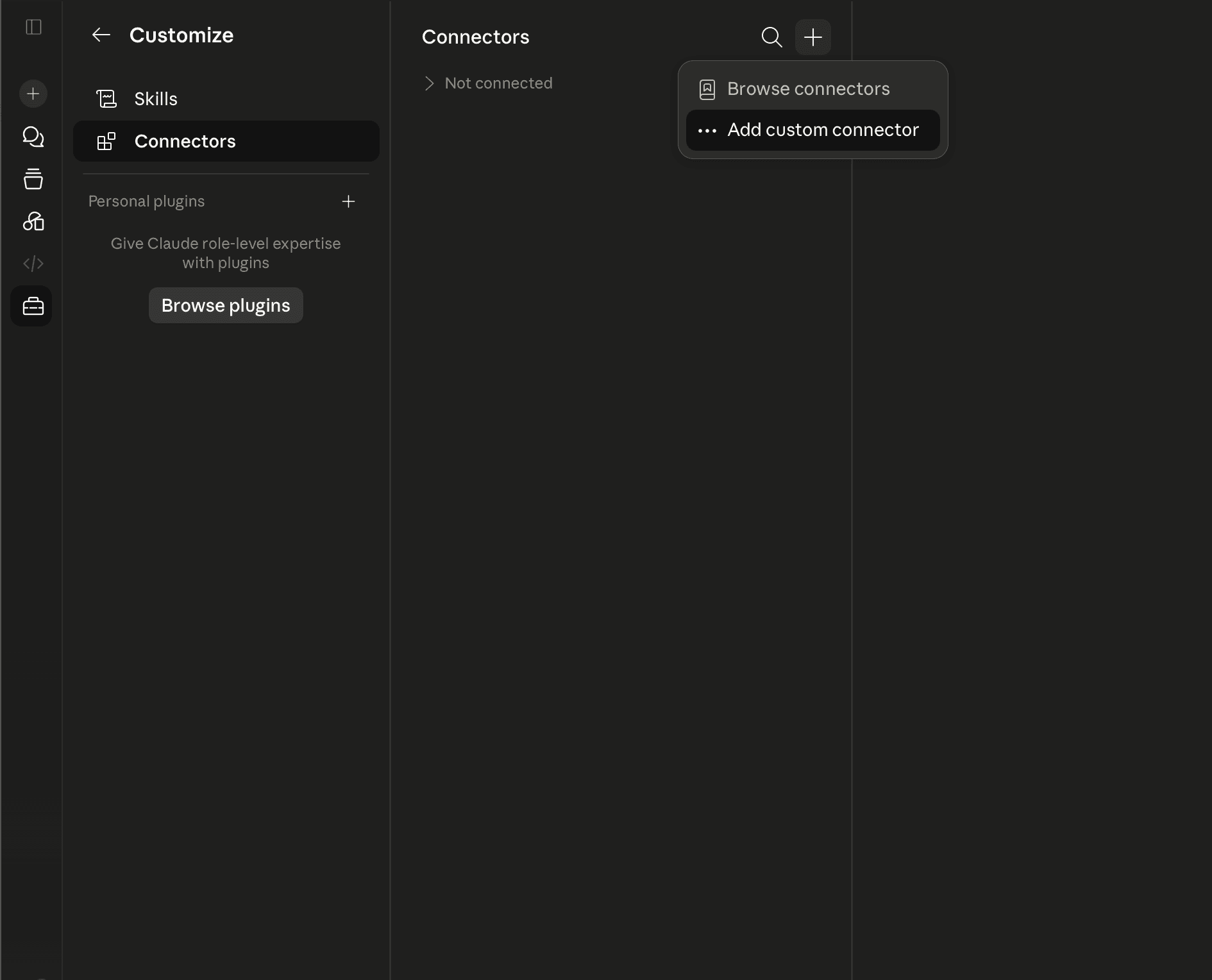The image size is (1212, 980).
Task: Click the Skills scroll icon
Action: pyautogui.click(x=106, y=99)
